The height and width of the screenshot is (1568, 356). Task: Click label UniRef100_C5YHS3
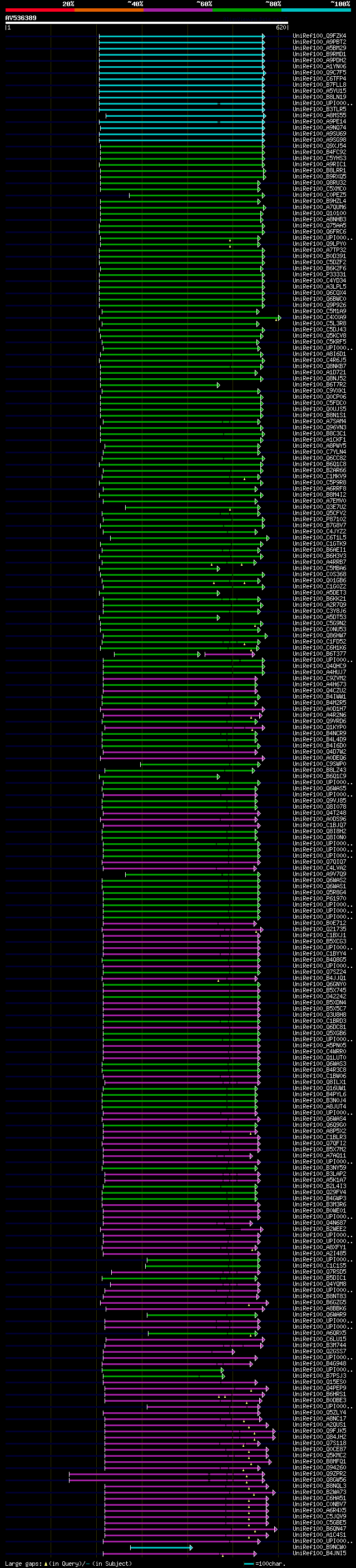pyautogui.click(x=319, y=159)
